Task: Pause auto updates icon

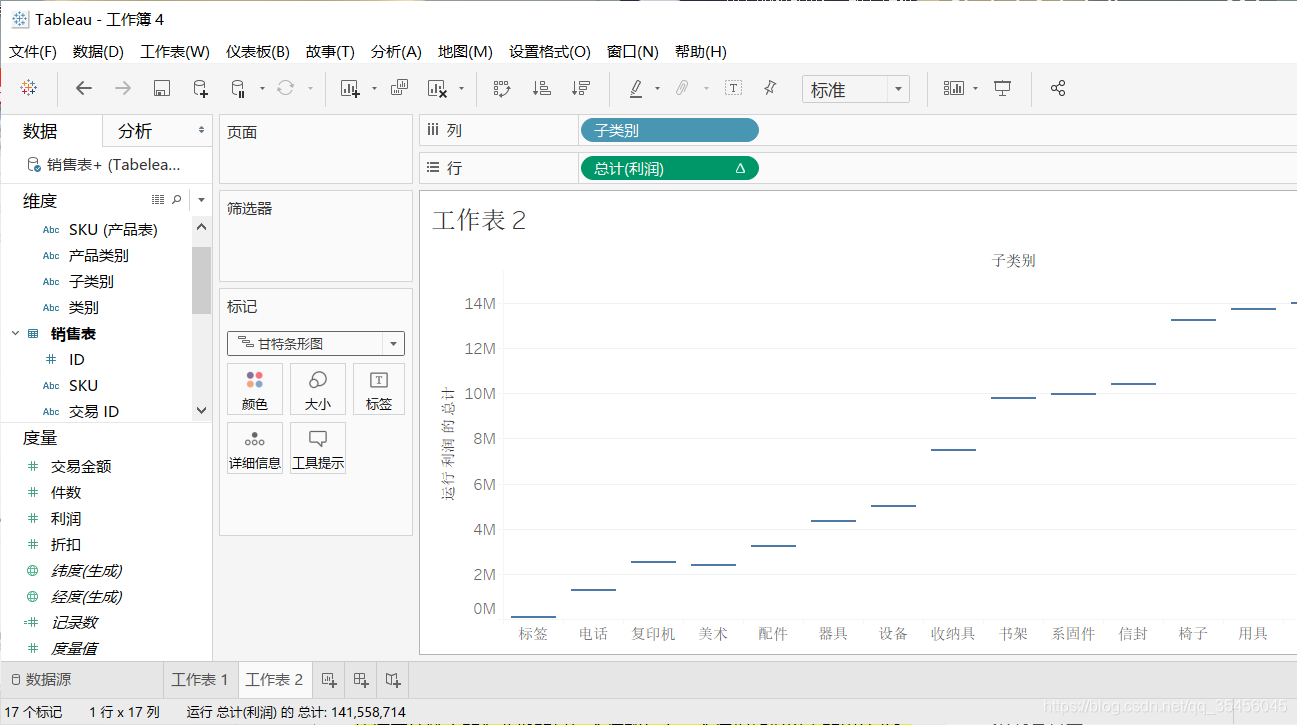Action: click(x=238, y=88)
